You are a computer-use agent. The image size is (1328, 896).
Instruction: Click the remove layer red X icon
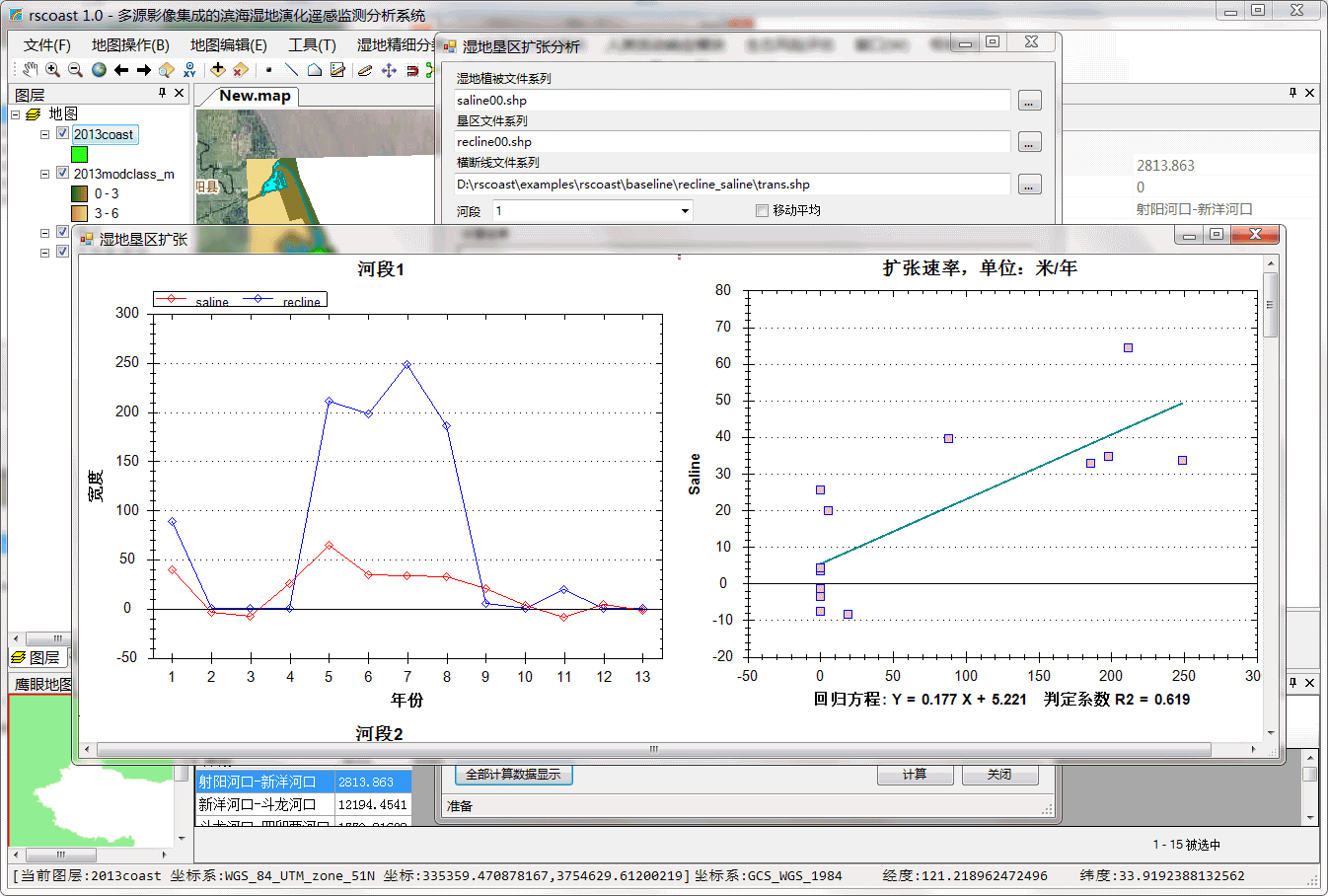tap(241, 70)
